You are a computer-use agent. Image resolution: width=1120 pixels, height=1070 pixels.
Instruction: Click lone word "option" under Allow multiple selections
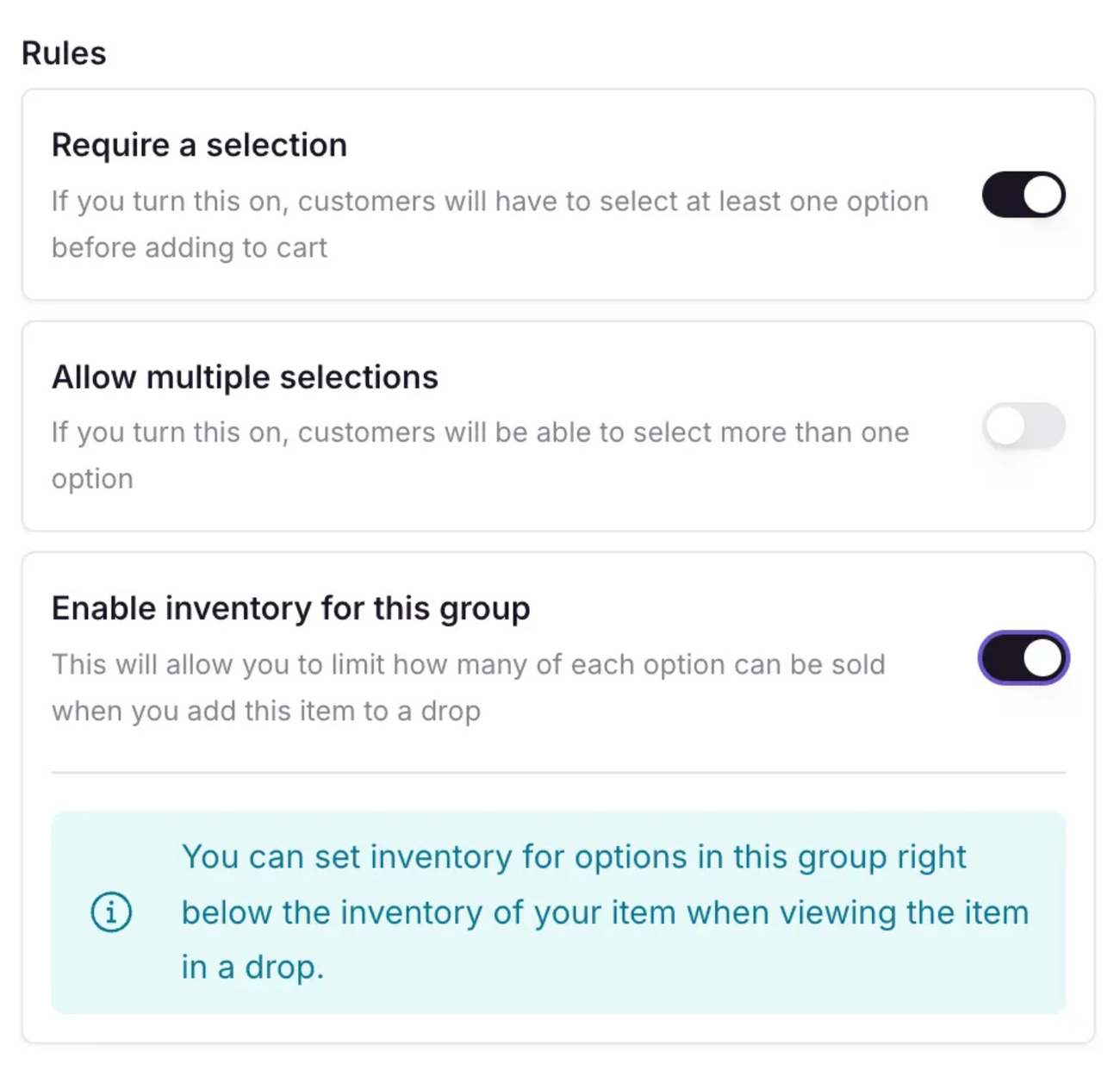92,479
